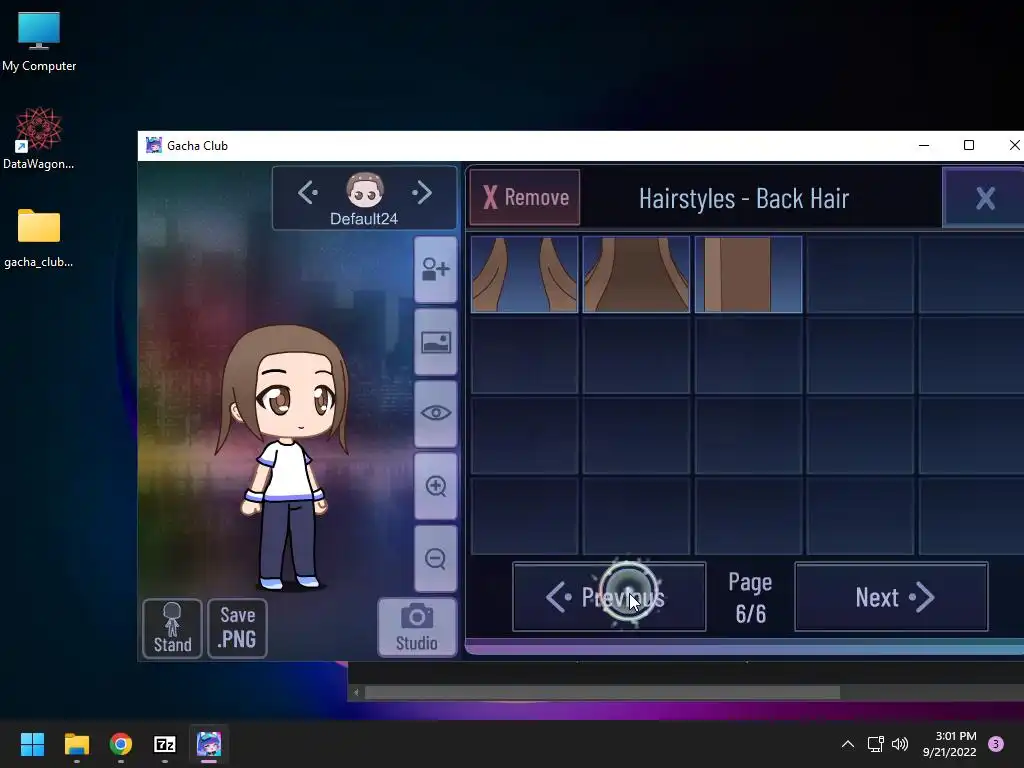Open the taskbar clock showing 3:01 PM

(x=950, y=744)
